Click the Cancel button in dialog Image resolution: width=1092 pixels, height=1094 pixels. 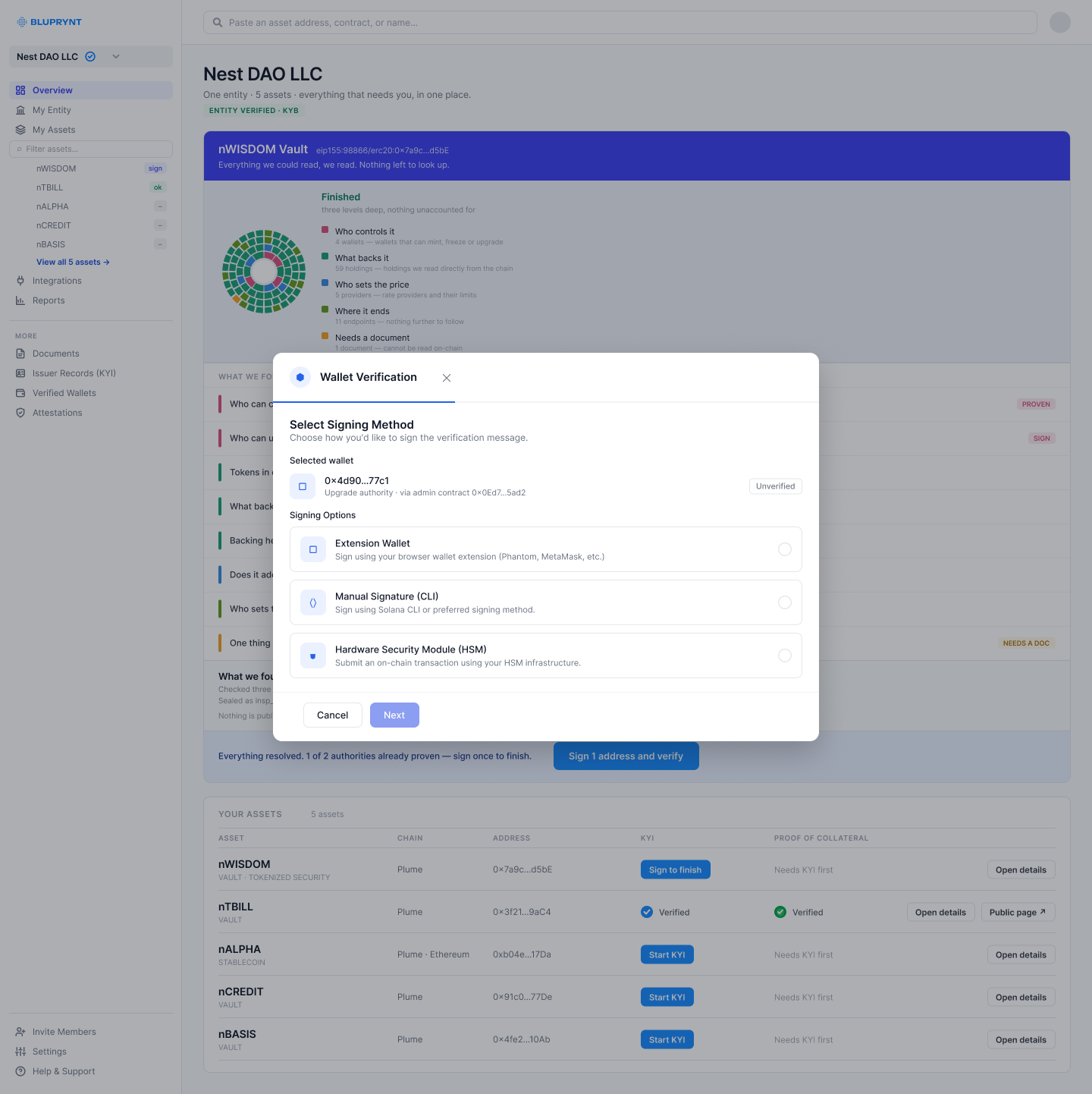coord(332,715)
